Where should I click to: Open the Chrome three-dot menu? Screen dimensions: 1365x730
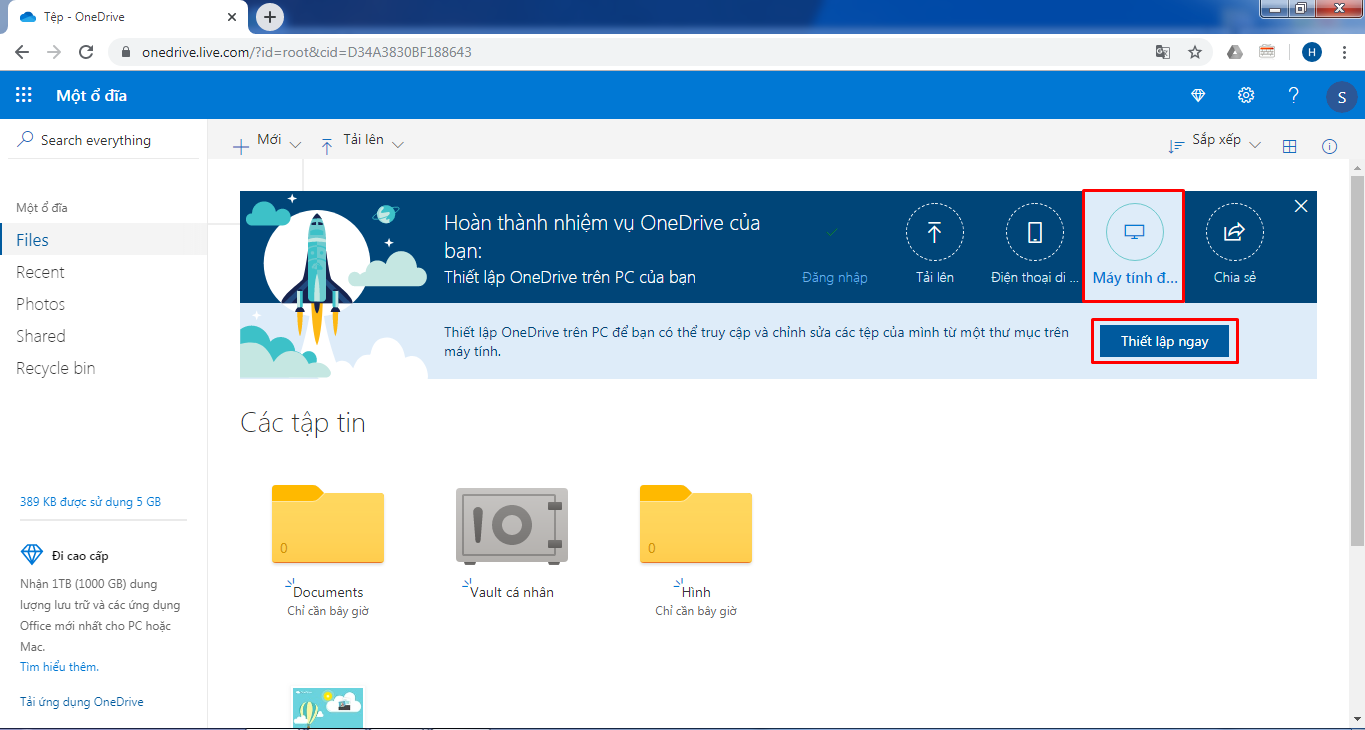click(x=1344, y=52)
